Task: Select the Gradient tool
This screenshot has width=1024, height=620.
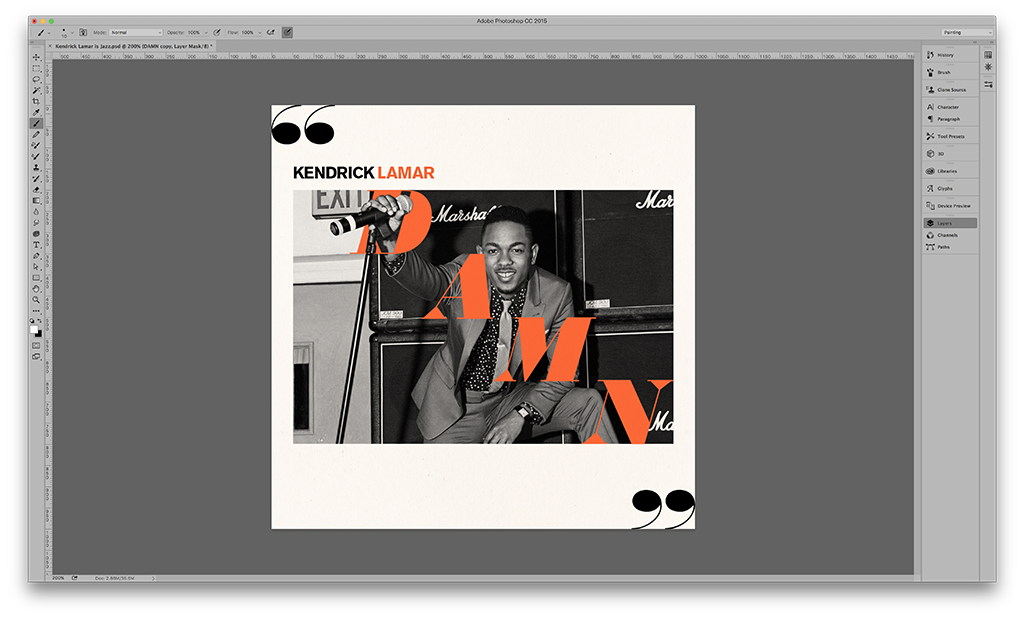Action: click(x=37, y=201)
